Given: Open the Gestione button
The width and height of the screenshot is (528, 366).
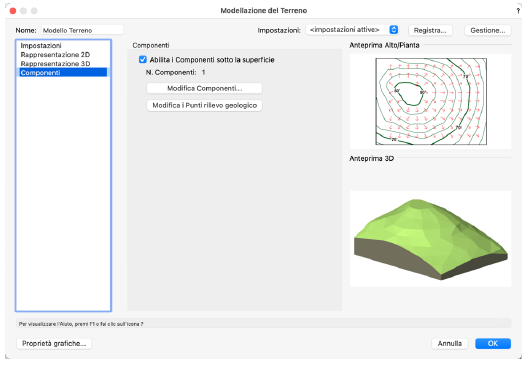Looking at the screenshot, I should 488,30.
